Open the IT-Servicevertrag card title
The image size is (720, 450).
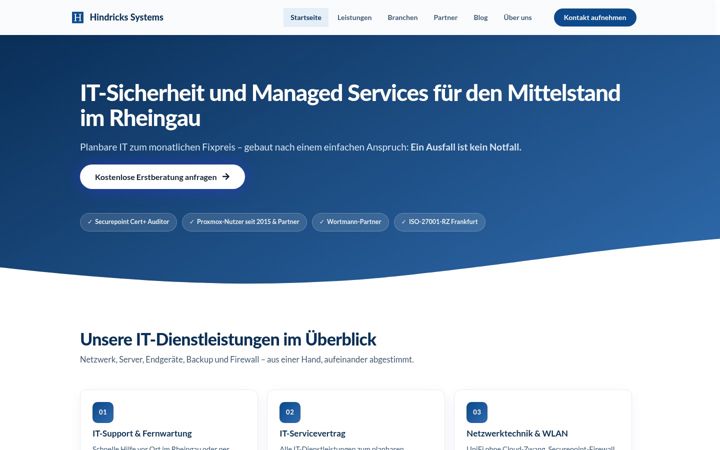coord(312,433)
